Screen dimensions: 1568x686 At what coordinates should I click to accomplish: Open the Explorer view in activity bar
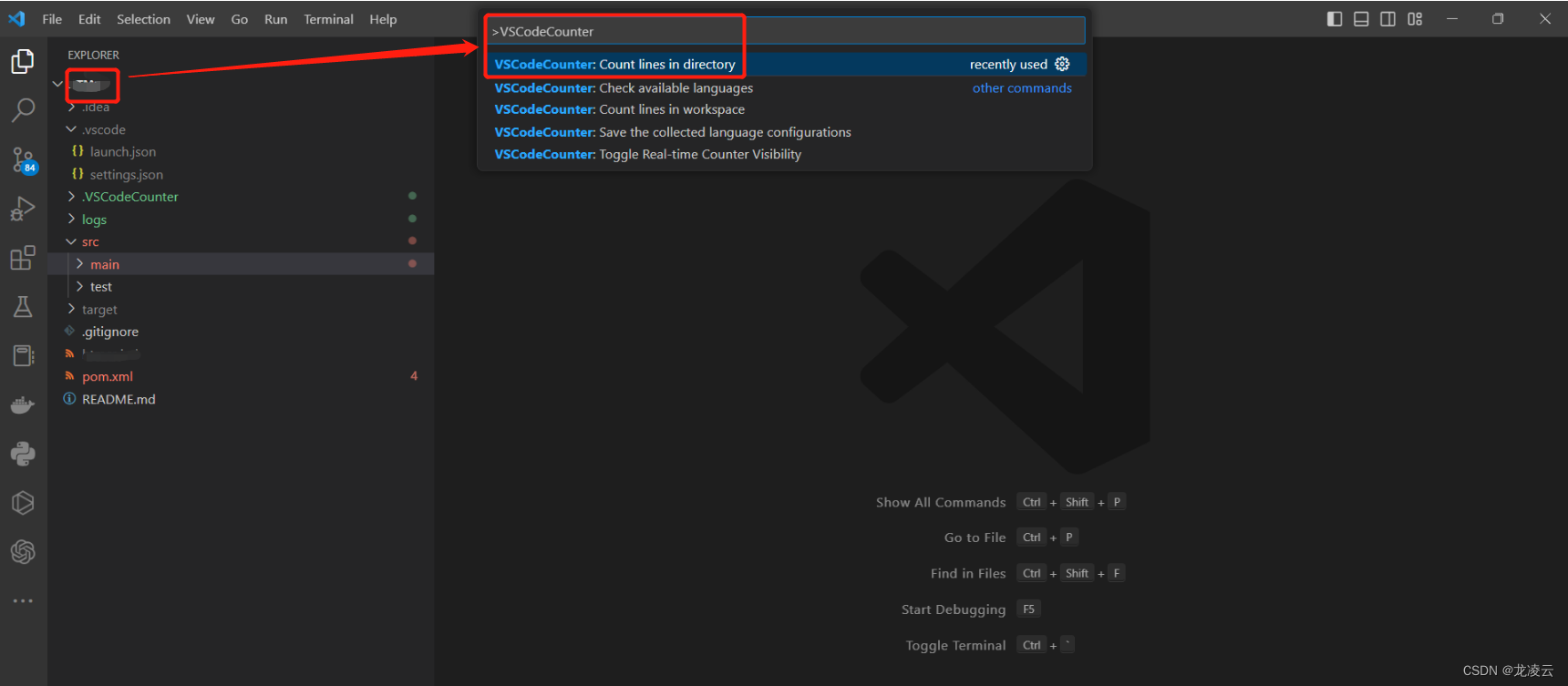coord(23,62)
